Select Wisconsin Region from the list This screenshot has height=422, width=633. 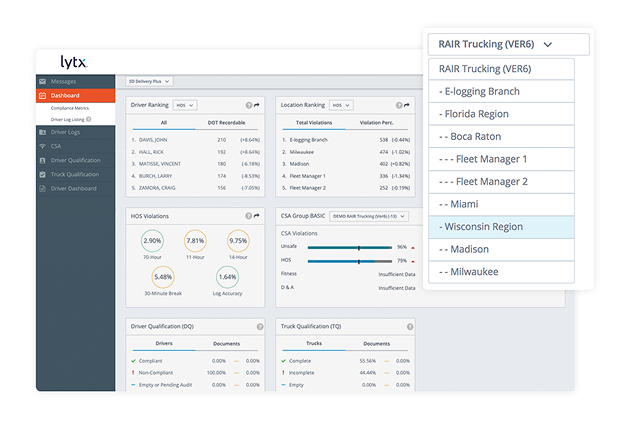coord(501,227)
